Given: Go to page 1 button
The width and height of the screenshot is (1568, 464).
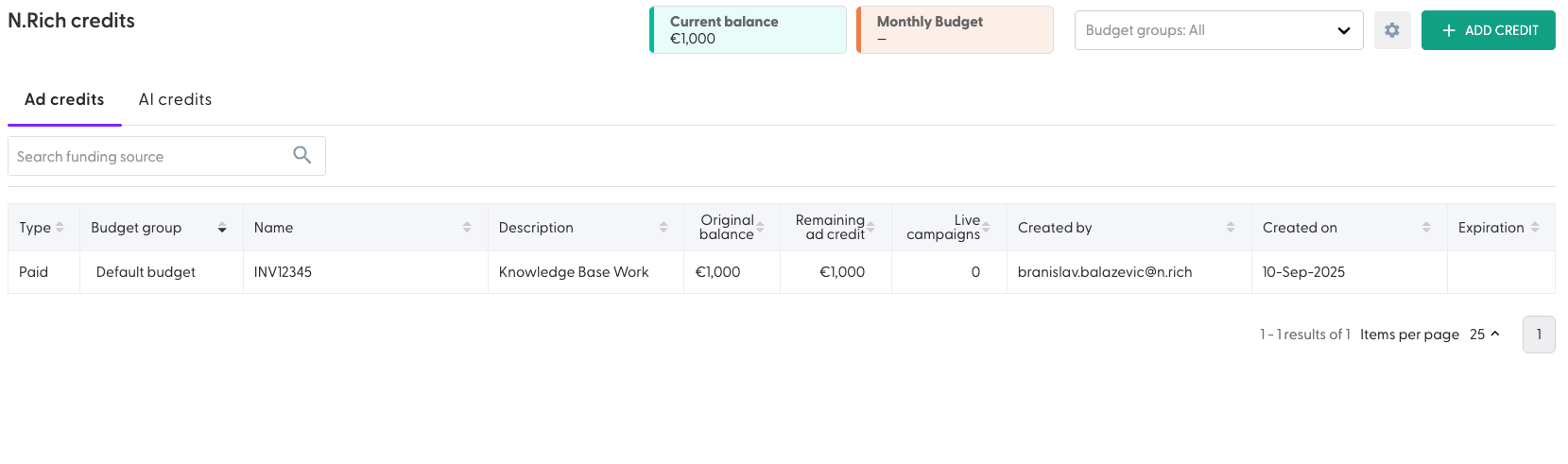Looking at the screenshot, I should [x=1539, y=335].
